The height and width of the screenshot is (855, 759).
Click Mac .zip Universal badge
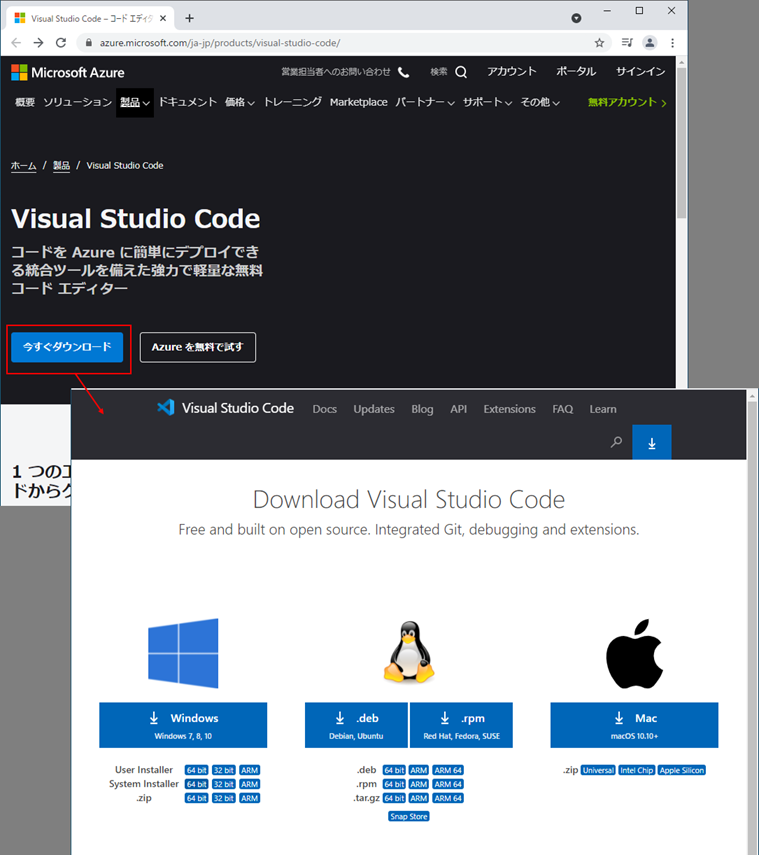pyautogui.click(x=598, y=770)
